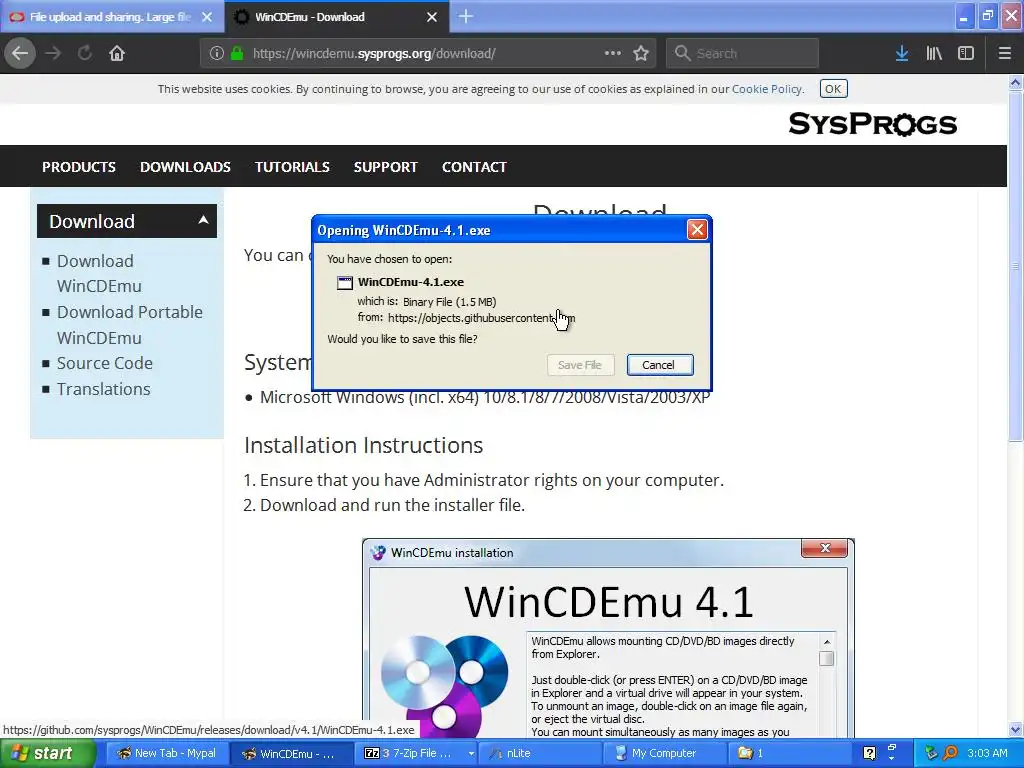1024x768 pixels.
Task: Click the help question mark tray icon
Action: tap(869, 754)
